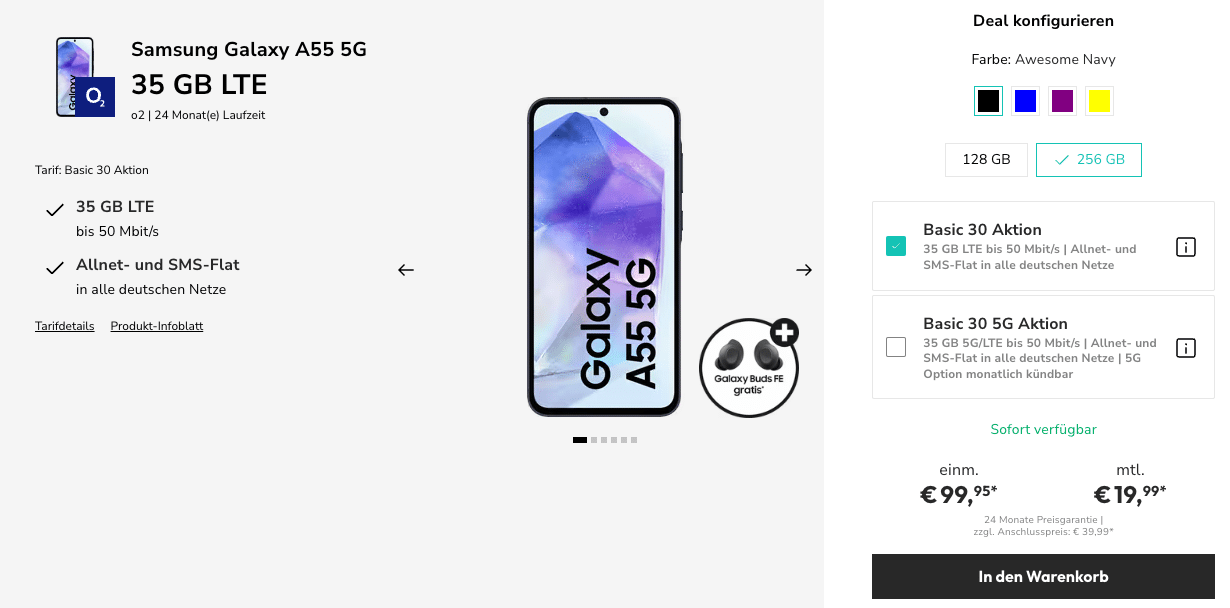Screen dimensions: 1230x608
Task: Advance to next product image arrow
Action: (x=804, y=270)
